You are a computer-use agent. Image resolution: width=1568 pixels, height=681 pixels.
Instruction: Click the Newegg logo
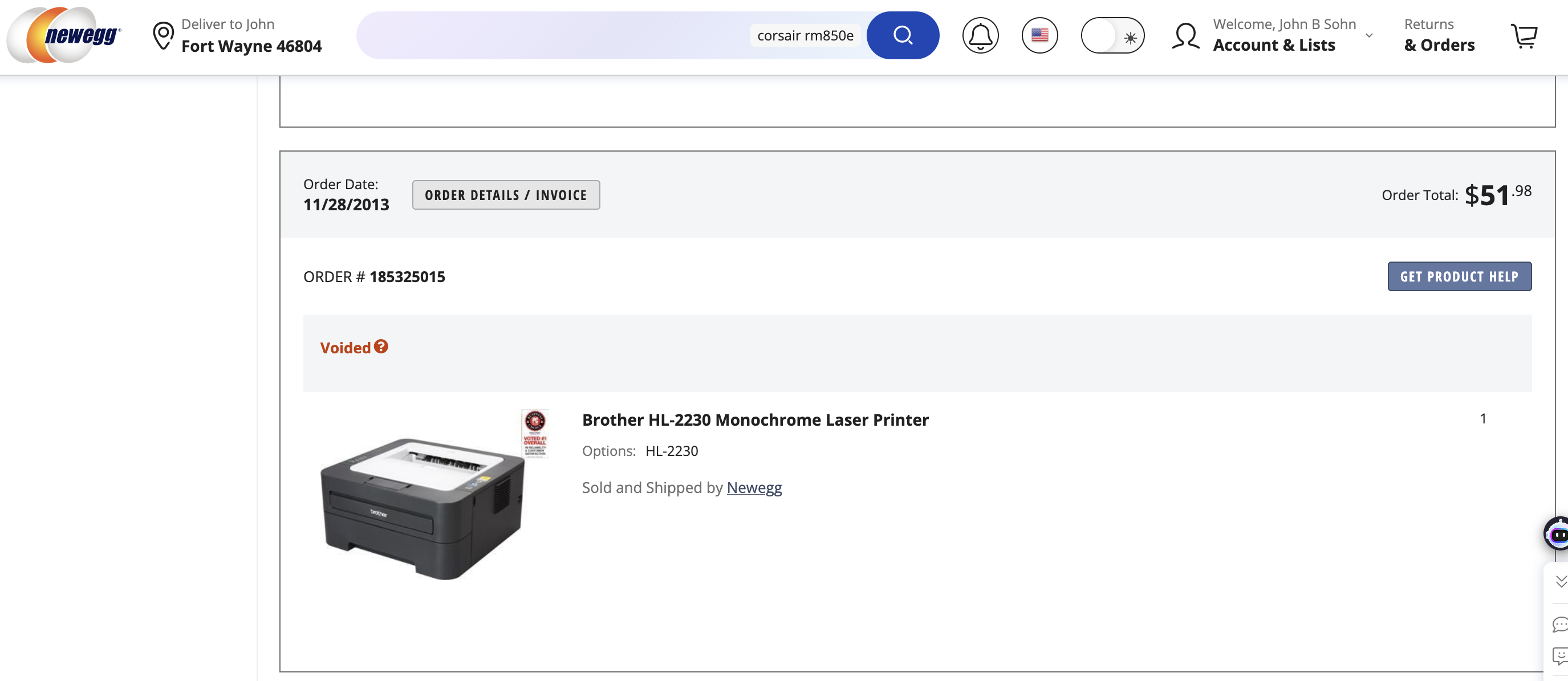[64, 35]
